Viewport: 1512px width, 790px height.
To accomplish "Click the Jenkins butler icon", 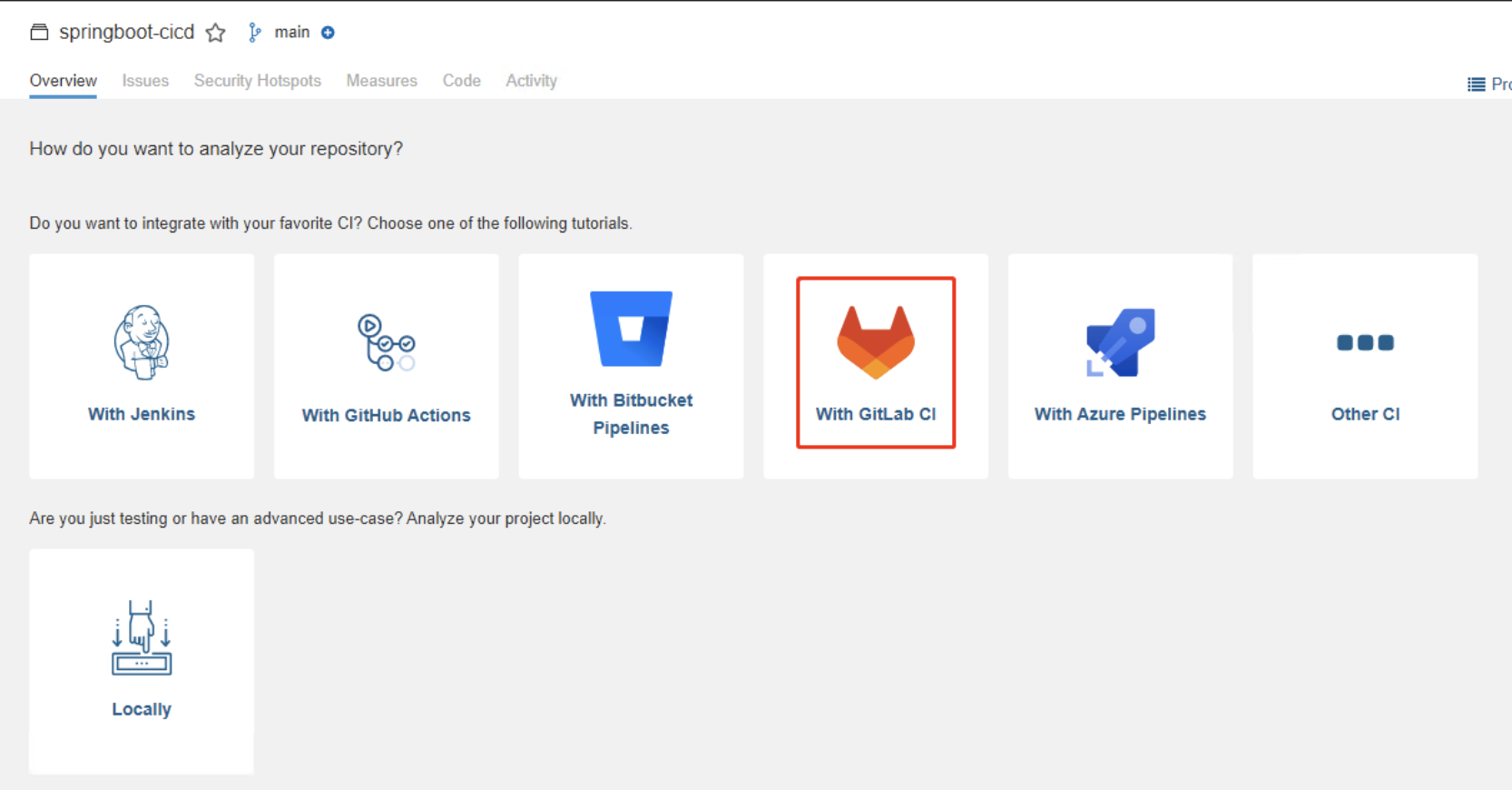I will pos(142,342).
